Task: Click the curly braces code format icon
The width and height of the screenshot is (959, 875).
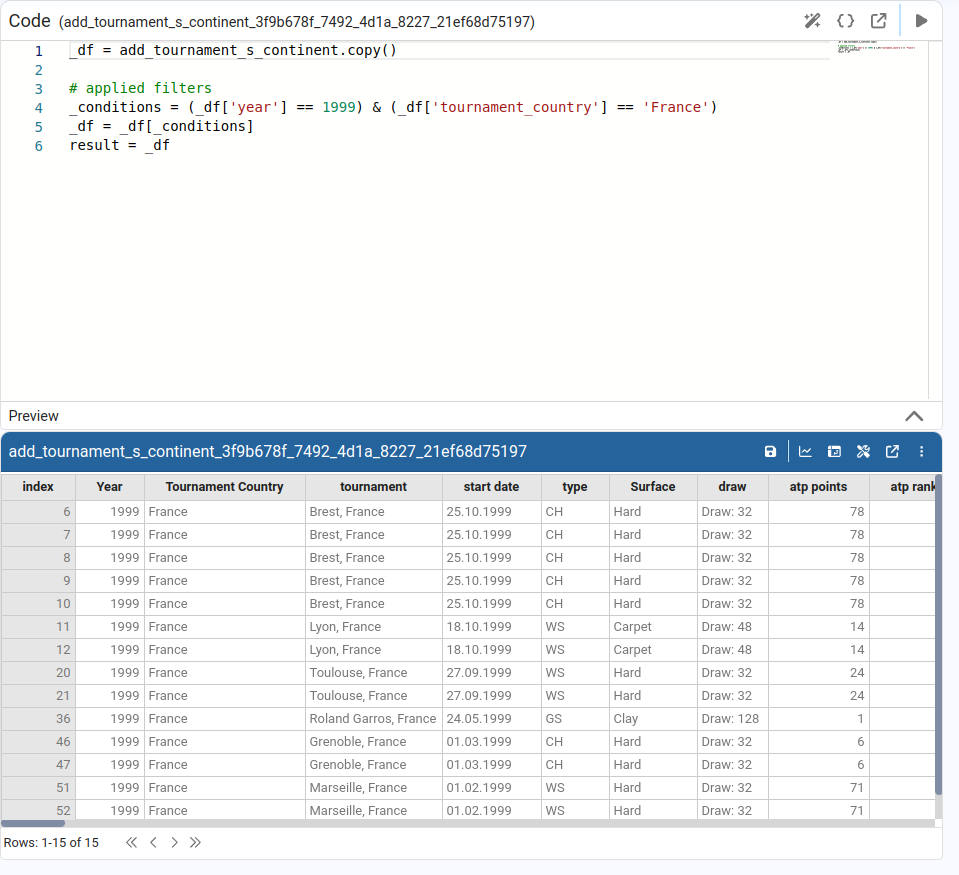Action: tap(845, 21)
